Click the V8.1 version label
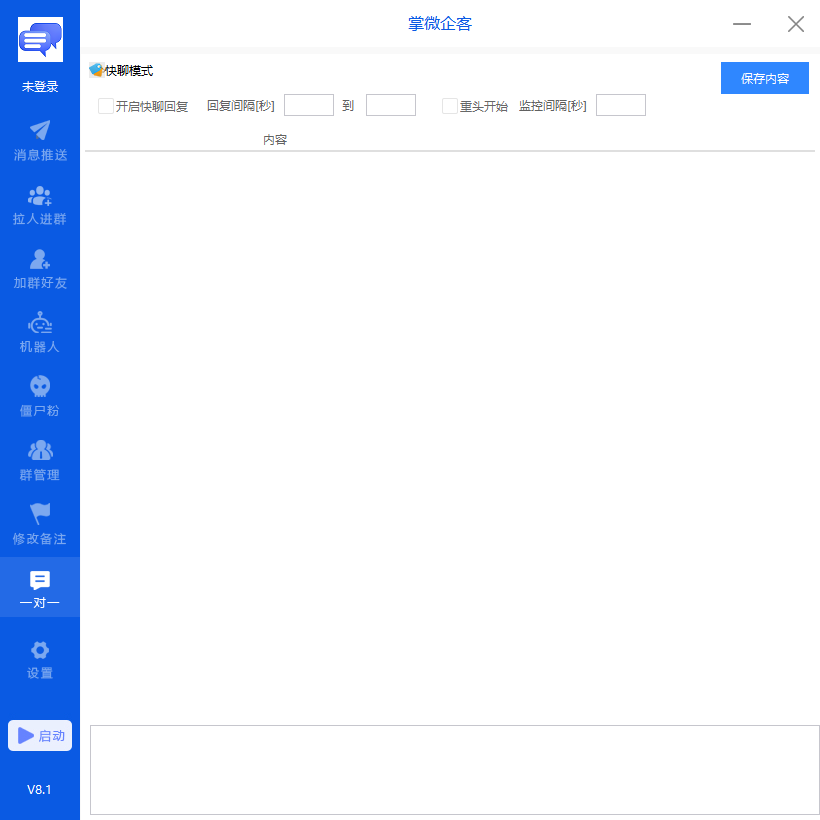The width and height of the screenshot is (820, 820). [39, 789]
